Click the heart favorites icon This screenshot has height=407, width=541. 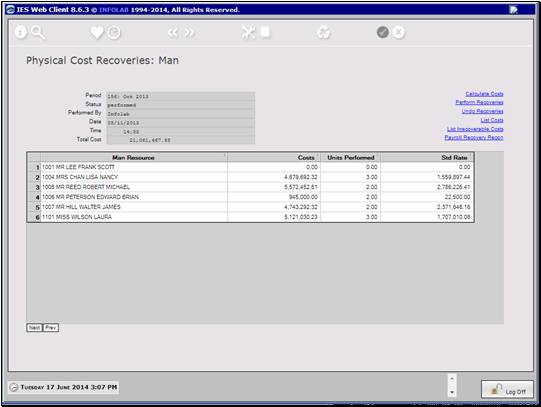[x=97, y=33]
